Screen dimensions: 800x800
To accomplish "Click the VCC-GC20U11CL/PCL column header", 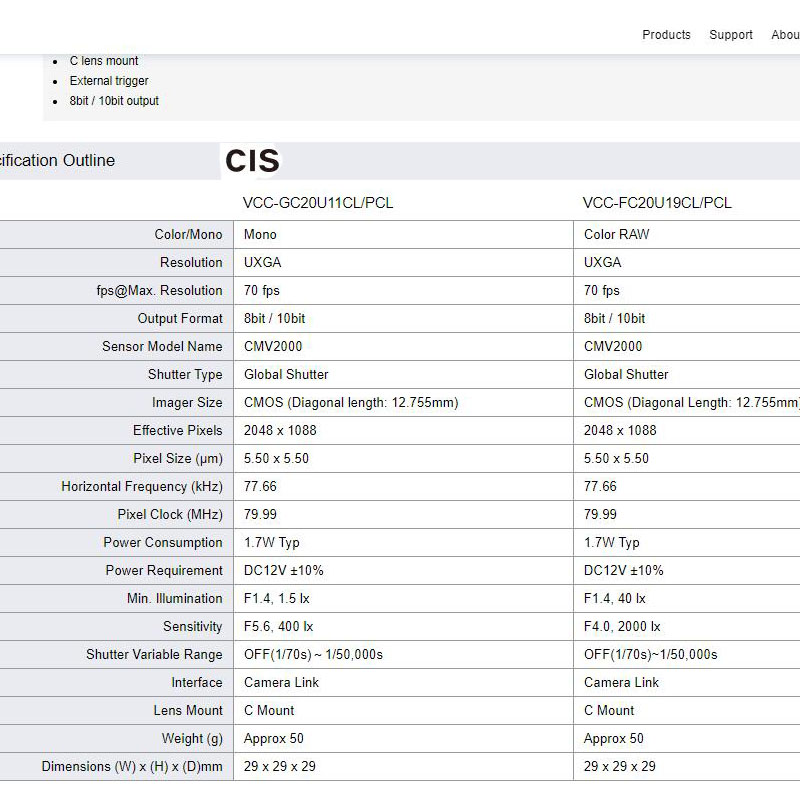I will click(x=318, y=203).
